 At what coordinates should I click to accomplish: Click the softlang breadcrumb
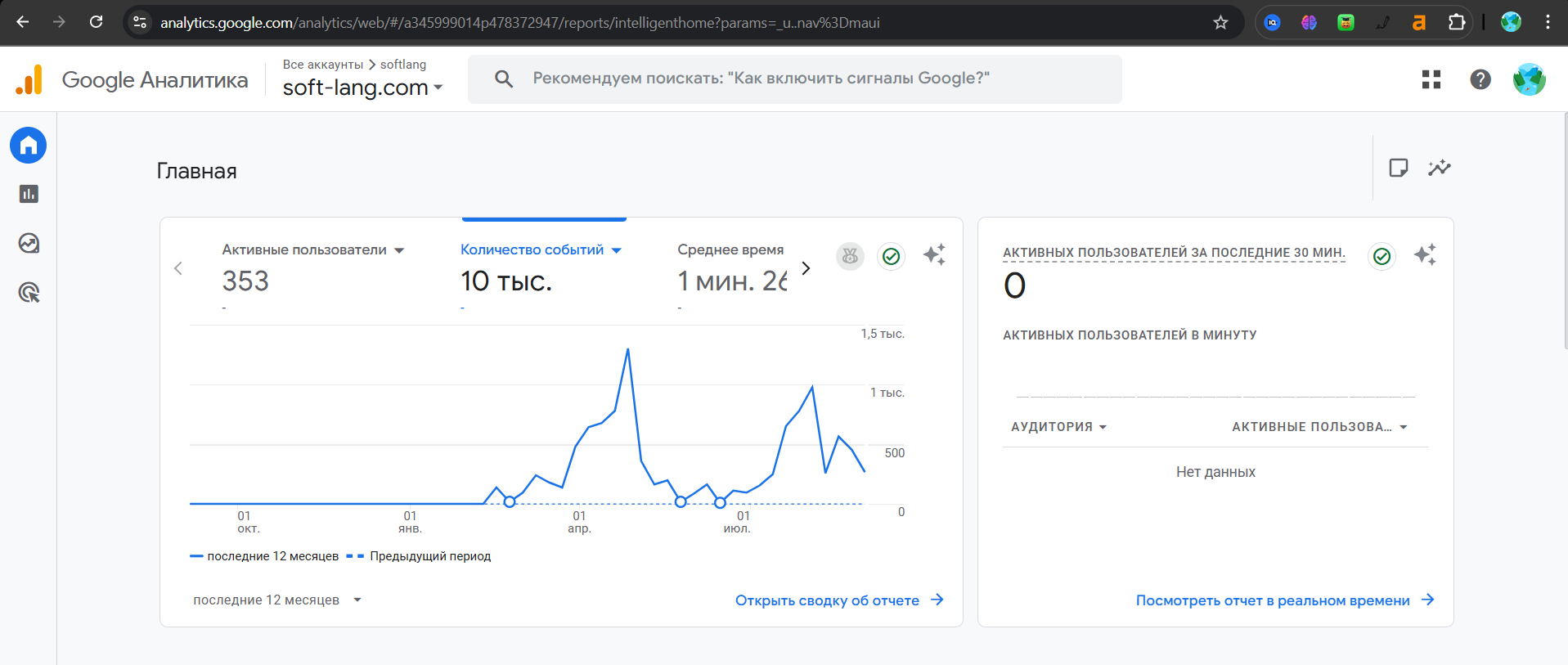click(403, 65)
